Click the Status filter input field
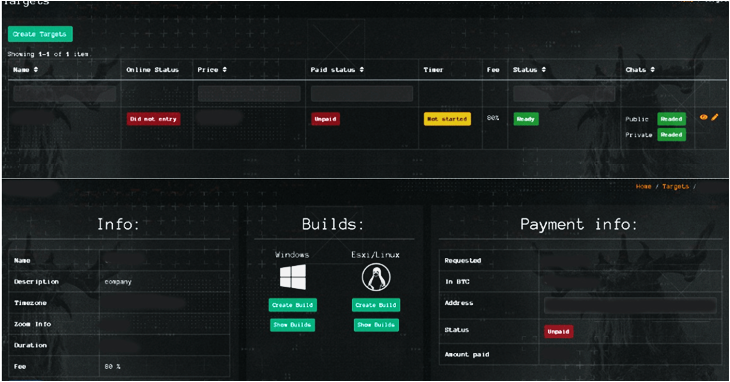The width and height of the screenshot is (730, 382). click(x=564, y=94)
